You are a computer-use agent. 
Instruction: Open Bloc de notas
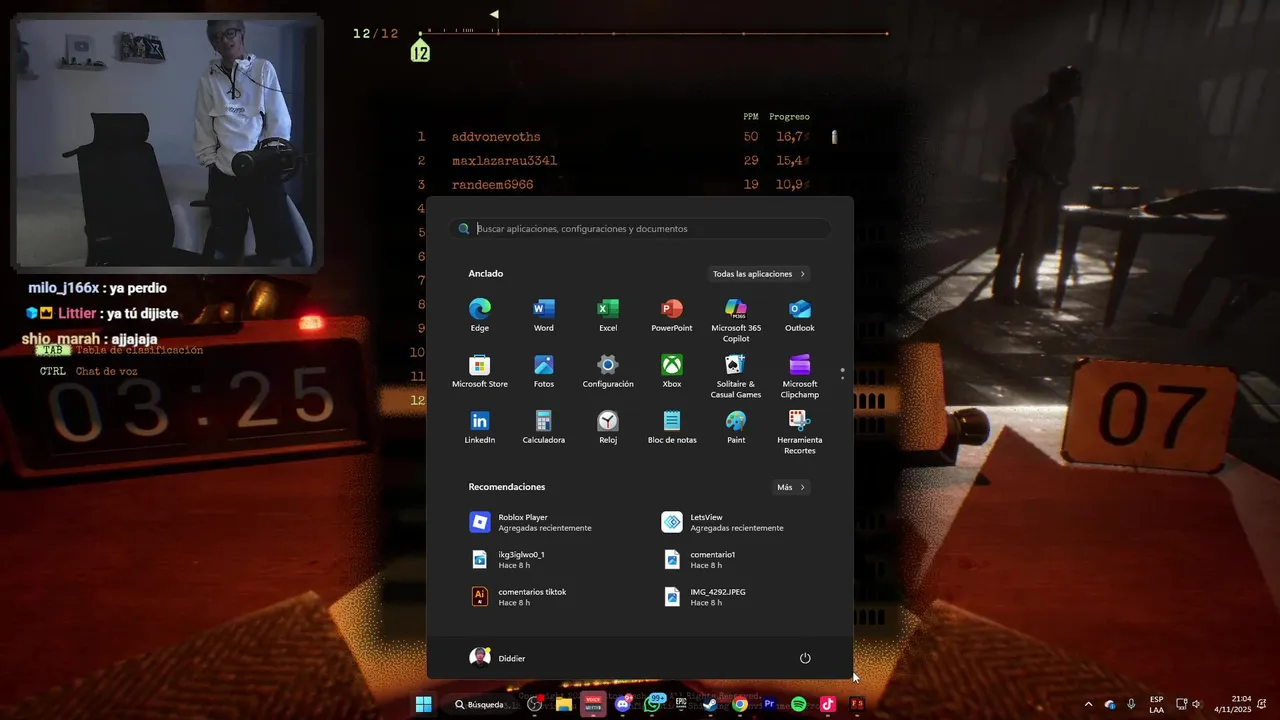672,426
